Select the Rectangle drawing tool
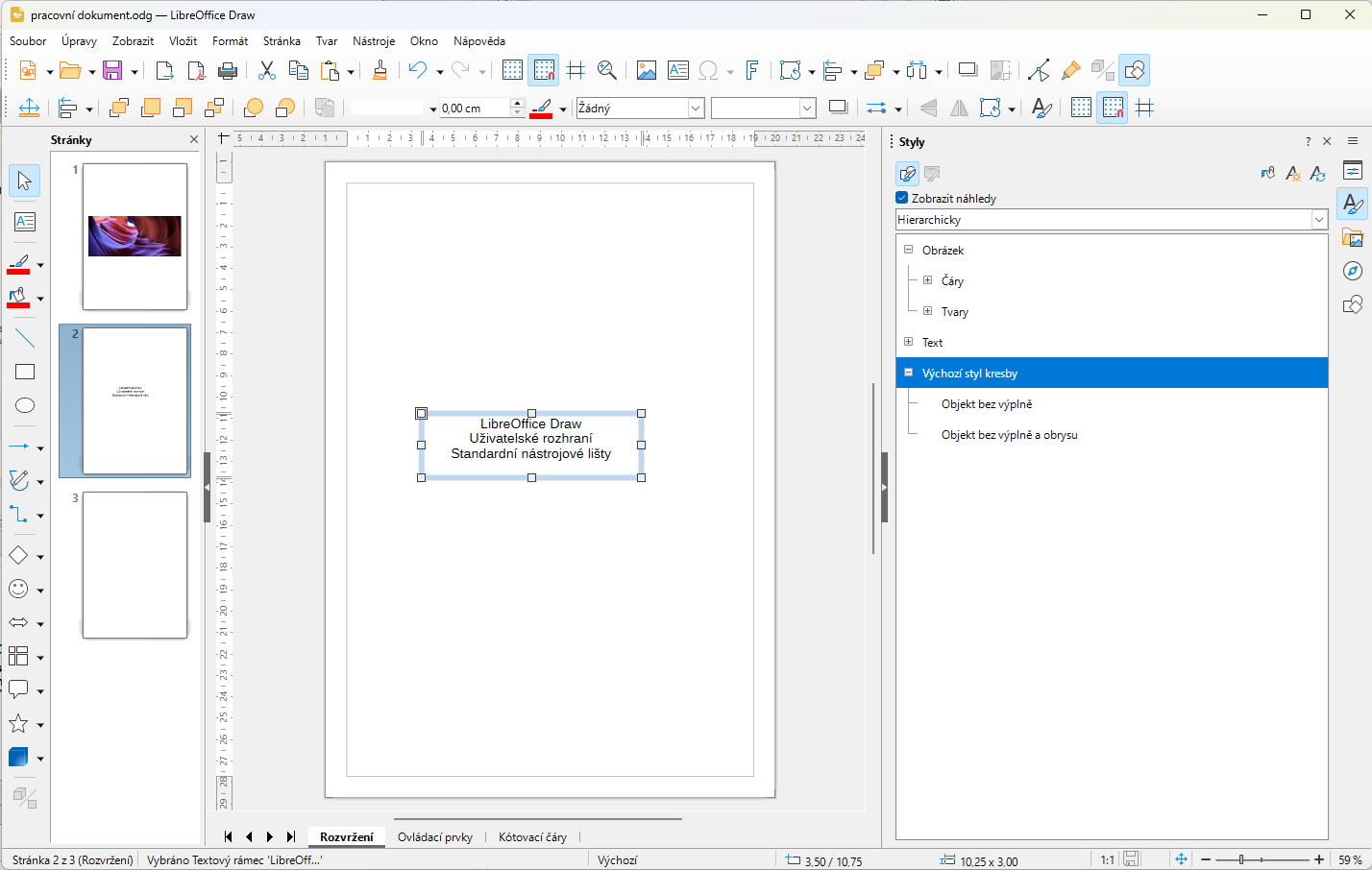This screenshot has height=870, width=1372. pos(25,372)
